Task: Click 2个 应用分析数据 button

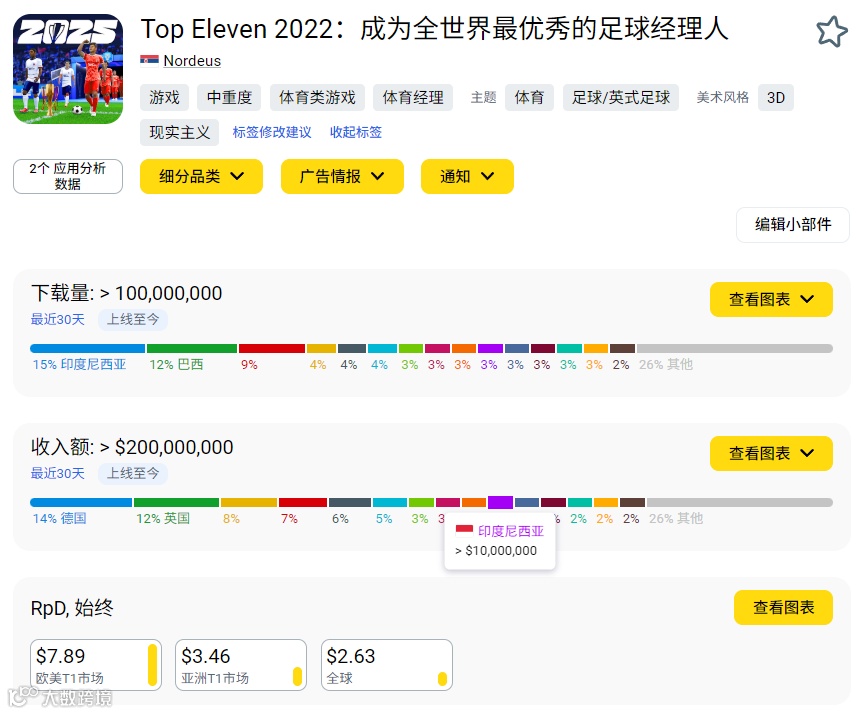Action: click(x=68, y=176)
